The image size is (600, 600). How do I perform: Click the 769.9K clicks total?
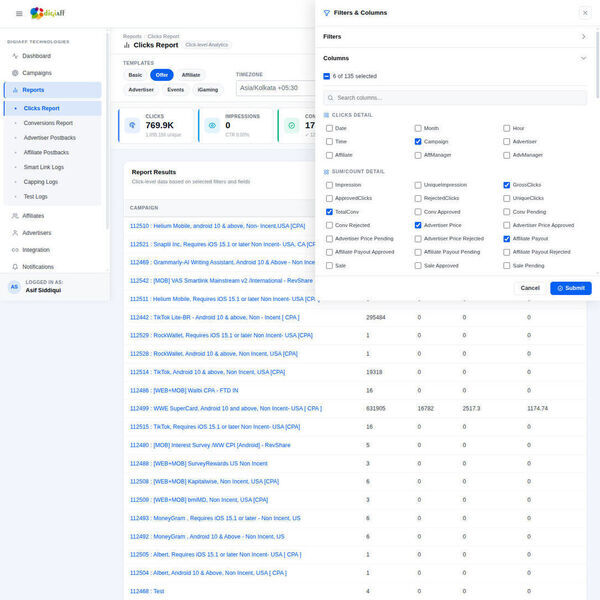tap(160, 126)
